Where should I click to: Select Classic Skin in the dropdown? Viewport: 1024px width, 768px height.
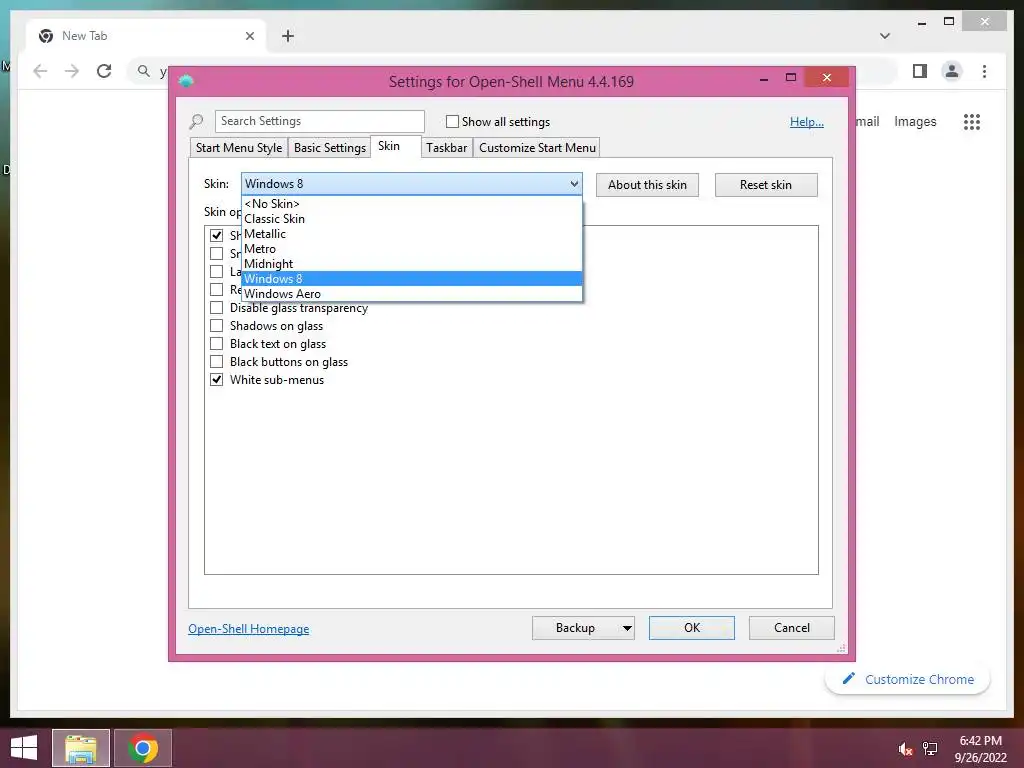pos(411,219)
